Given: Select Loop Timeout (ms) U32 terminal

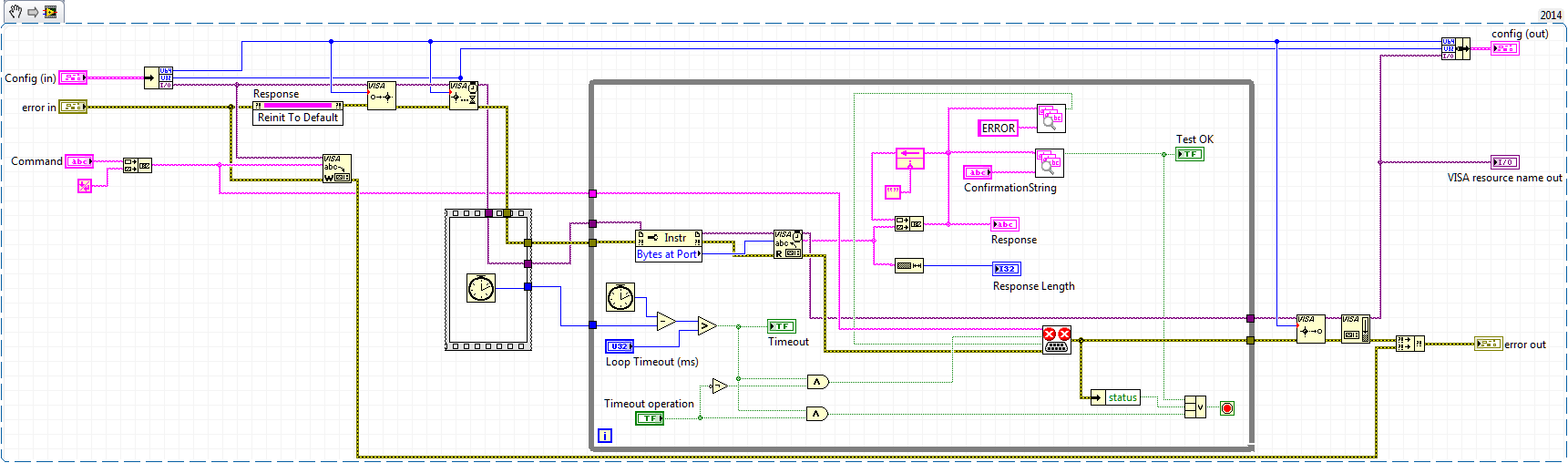Looking at the screenshot, I should tap(620, 346).
